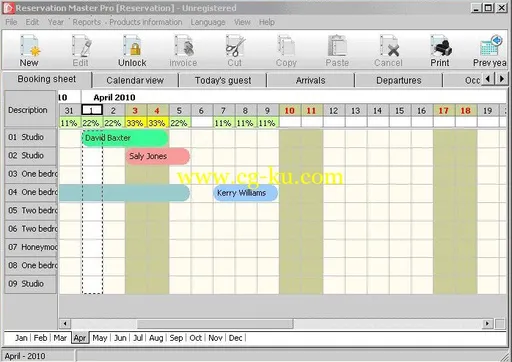This screenshot has width=512, height=362.
Task: Open the Language menu
Action: point(208,22)
